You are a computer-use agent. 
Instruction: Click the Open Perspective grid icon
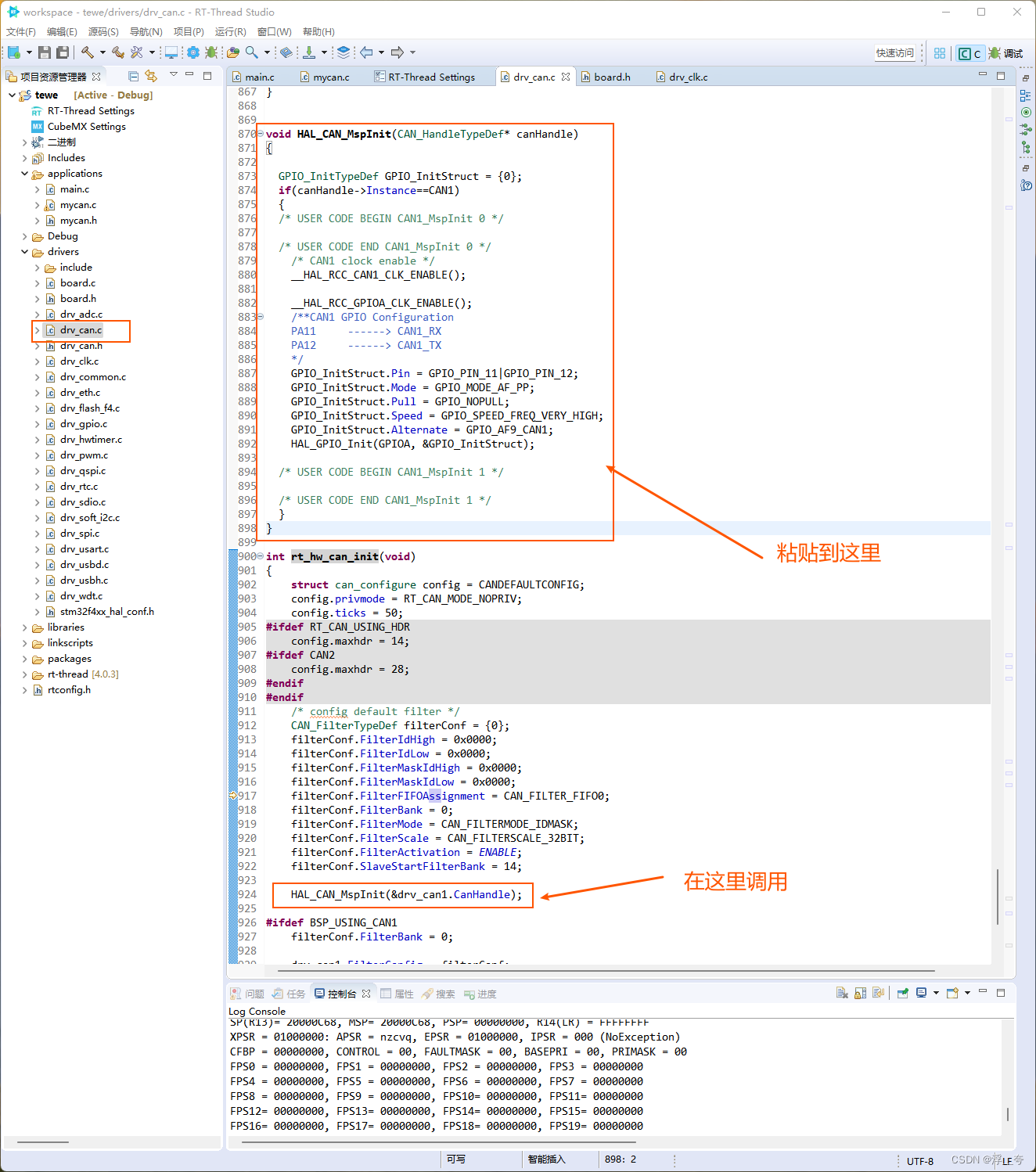pos(939,52)
